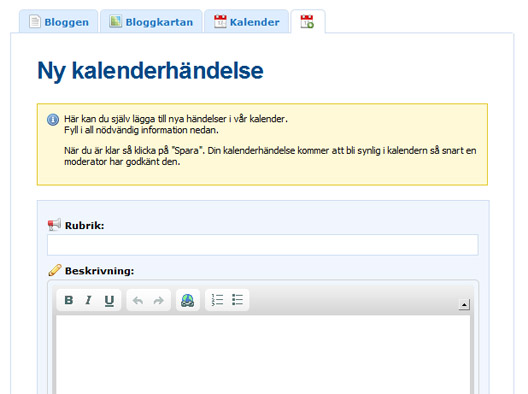Viewport: 528px width, 394px height.
Task: Toggle bold formatting in description editor
Action: pos(69,300)
